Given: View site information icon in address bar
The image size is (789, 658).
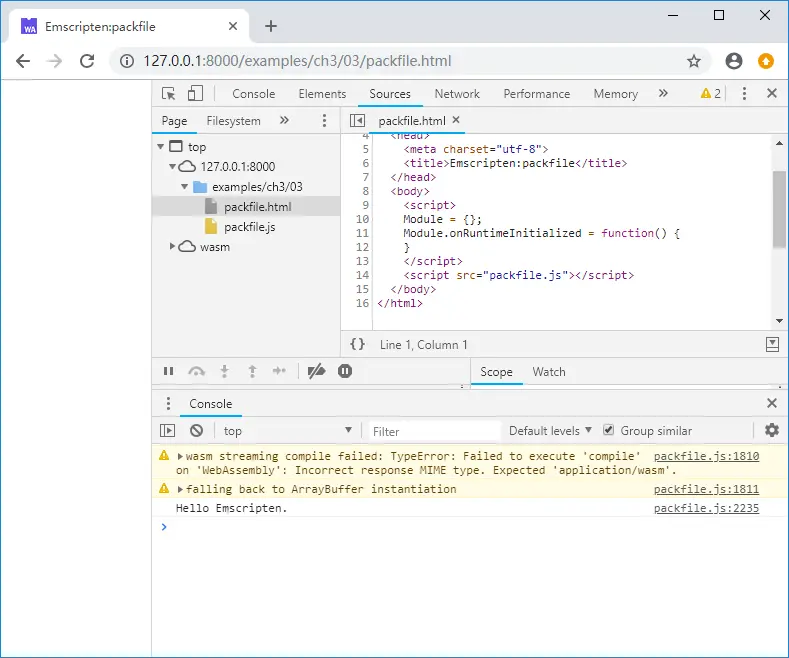Looking at the screenshot, I should (x=127, y=61).
